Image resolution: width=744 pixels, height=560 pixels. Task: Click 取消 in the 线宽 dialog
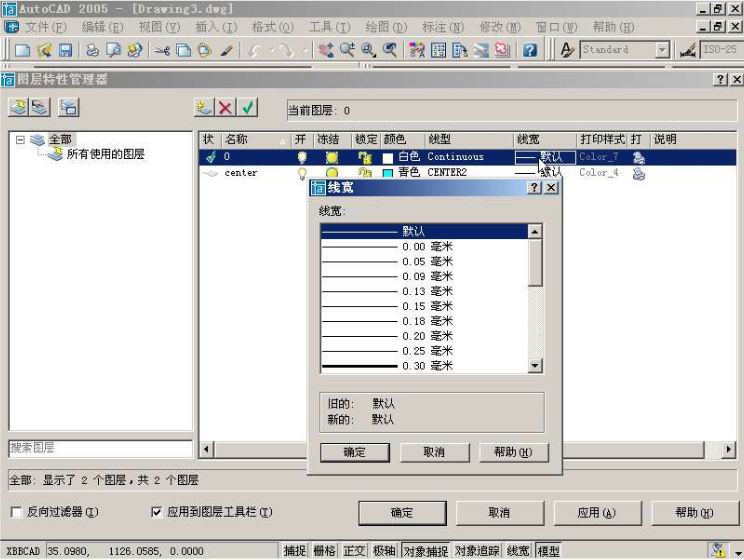click(x=434, y=452)
